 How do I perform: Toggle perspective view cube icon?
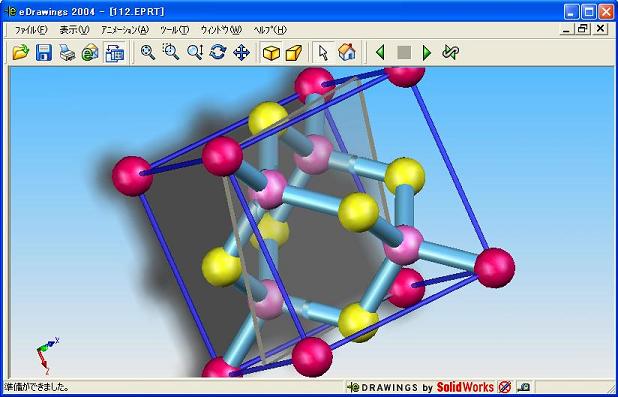point(294,52)
